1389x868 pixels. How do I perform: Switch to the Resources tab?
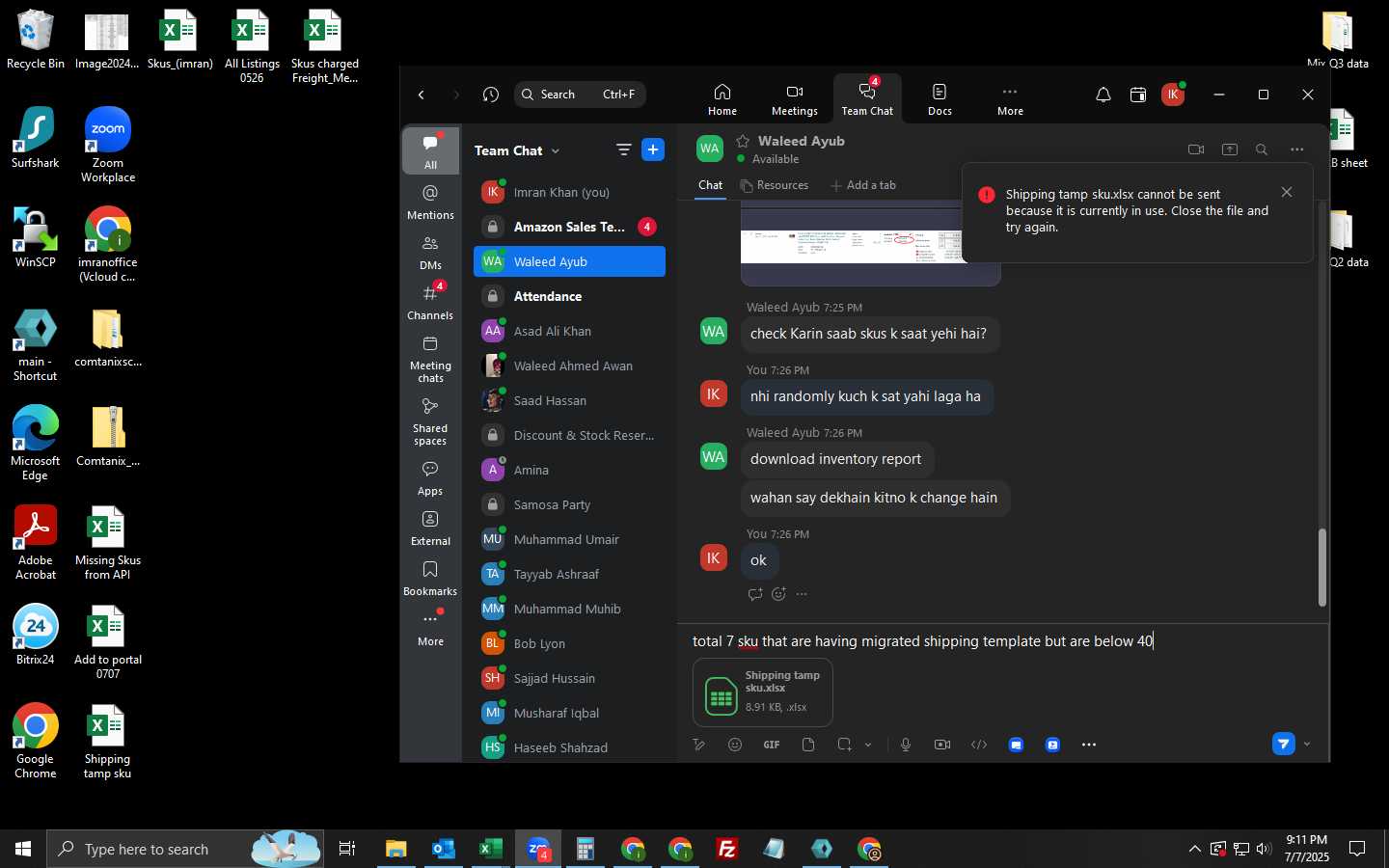click(x=774, y=185)
